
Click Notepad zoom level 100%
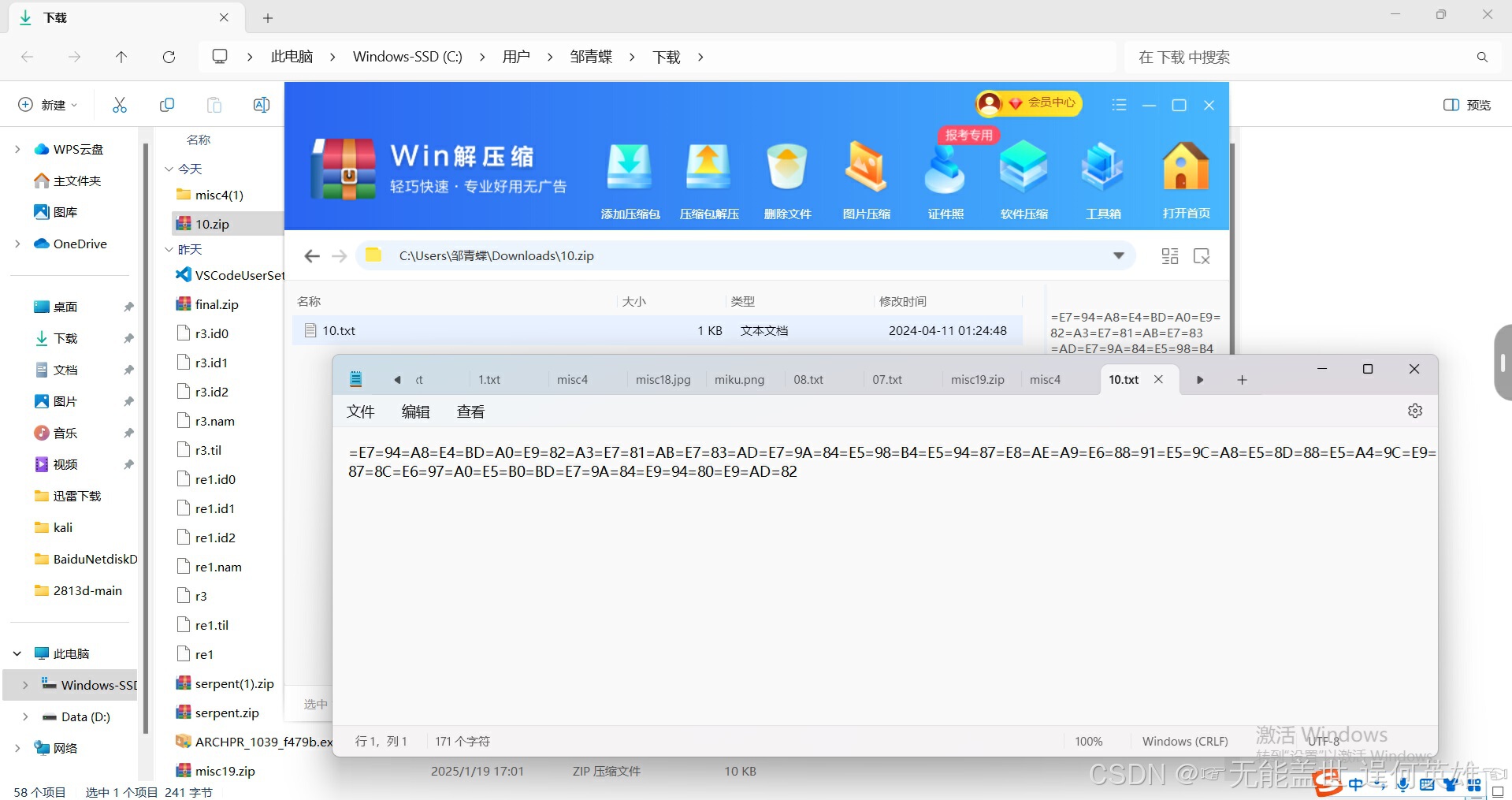coord(1089,741)
